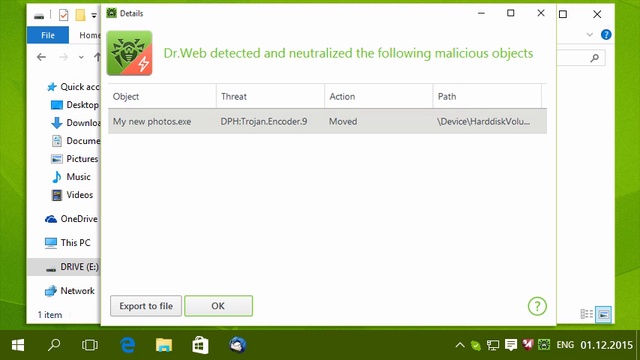Screen dimensions: 640x360
Task: Click the \Device\HarddiskVolu... path cell
Action: click(x=483, y=121)
